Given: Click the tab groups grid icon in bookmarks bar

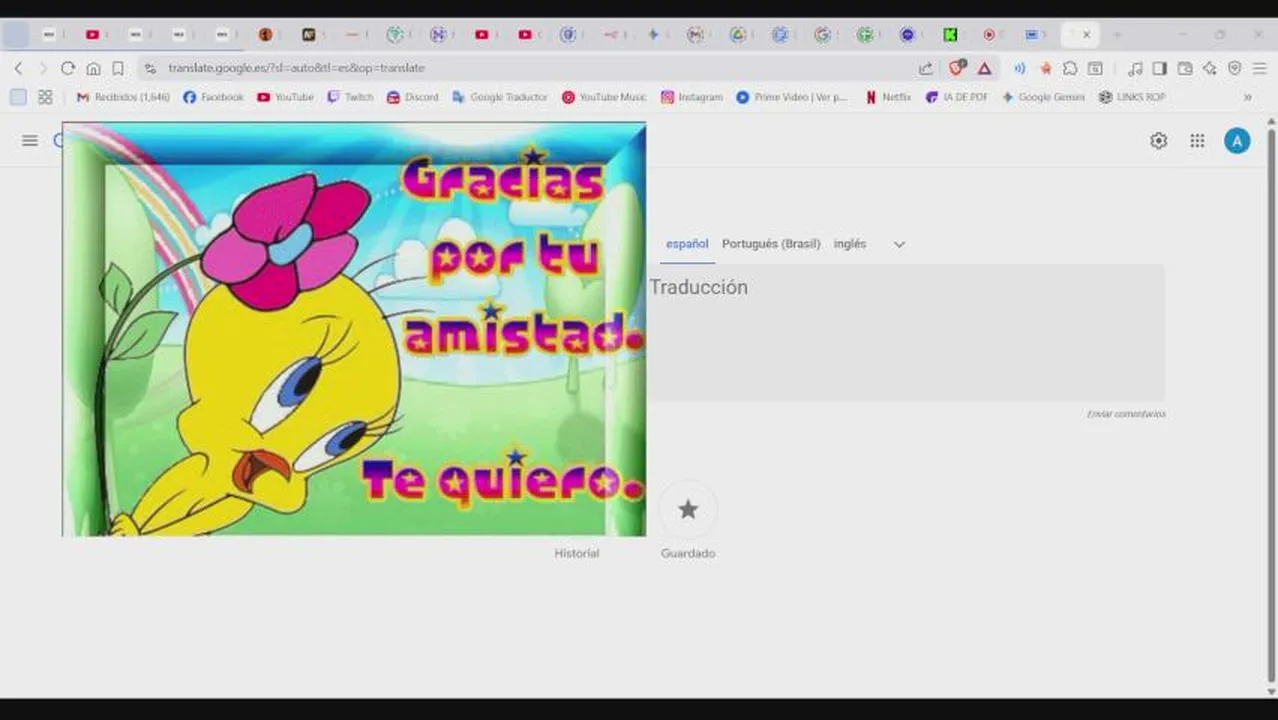Looking at the screenshot, I should [x=45, y=97].
